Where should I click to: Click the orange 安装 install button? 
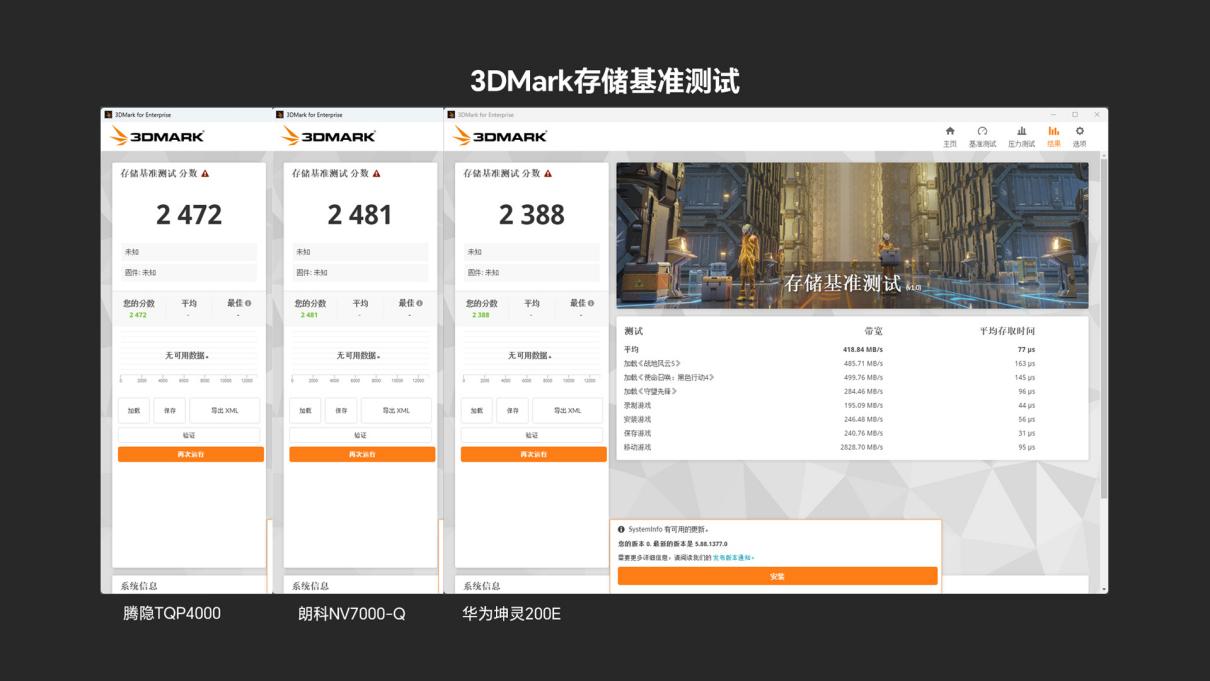[x=778, y=576]
